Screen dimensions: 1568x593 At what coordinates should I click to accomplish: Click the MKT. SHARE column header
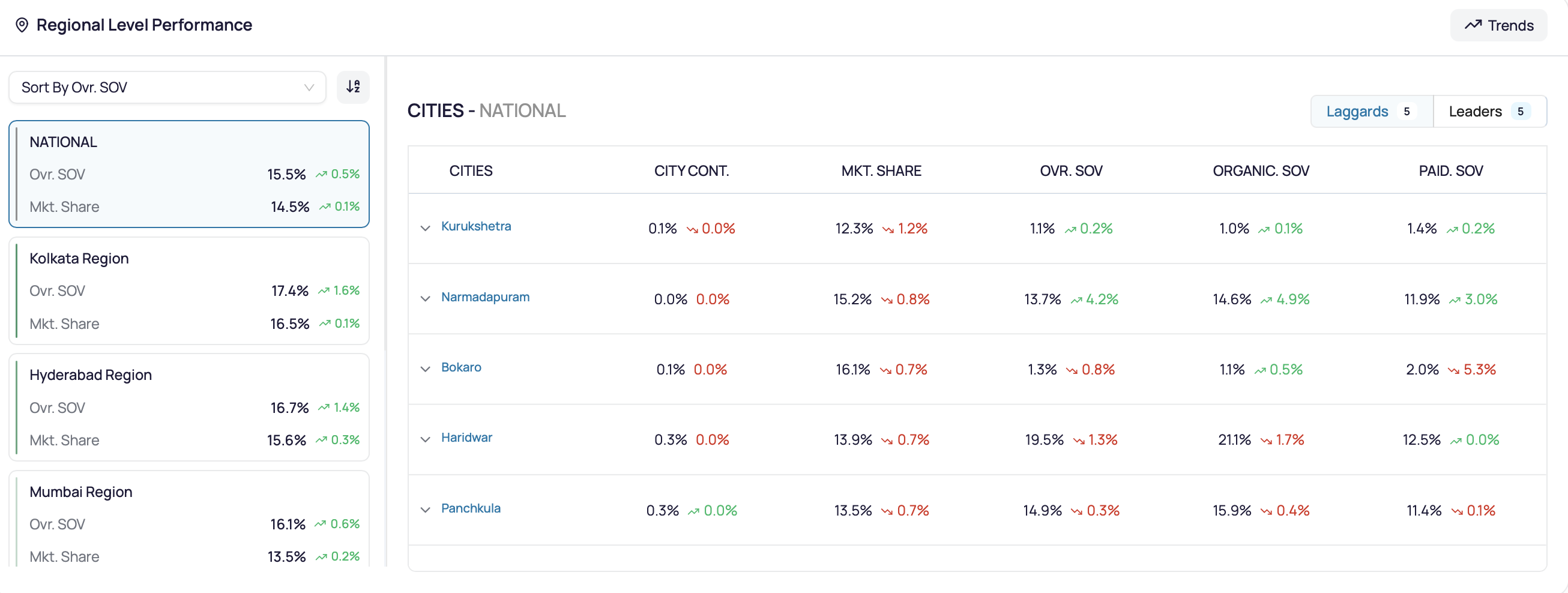coord(881,171)
